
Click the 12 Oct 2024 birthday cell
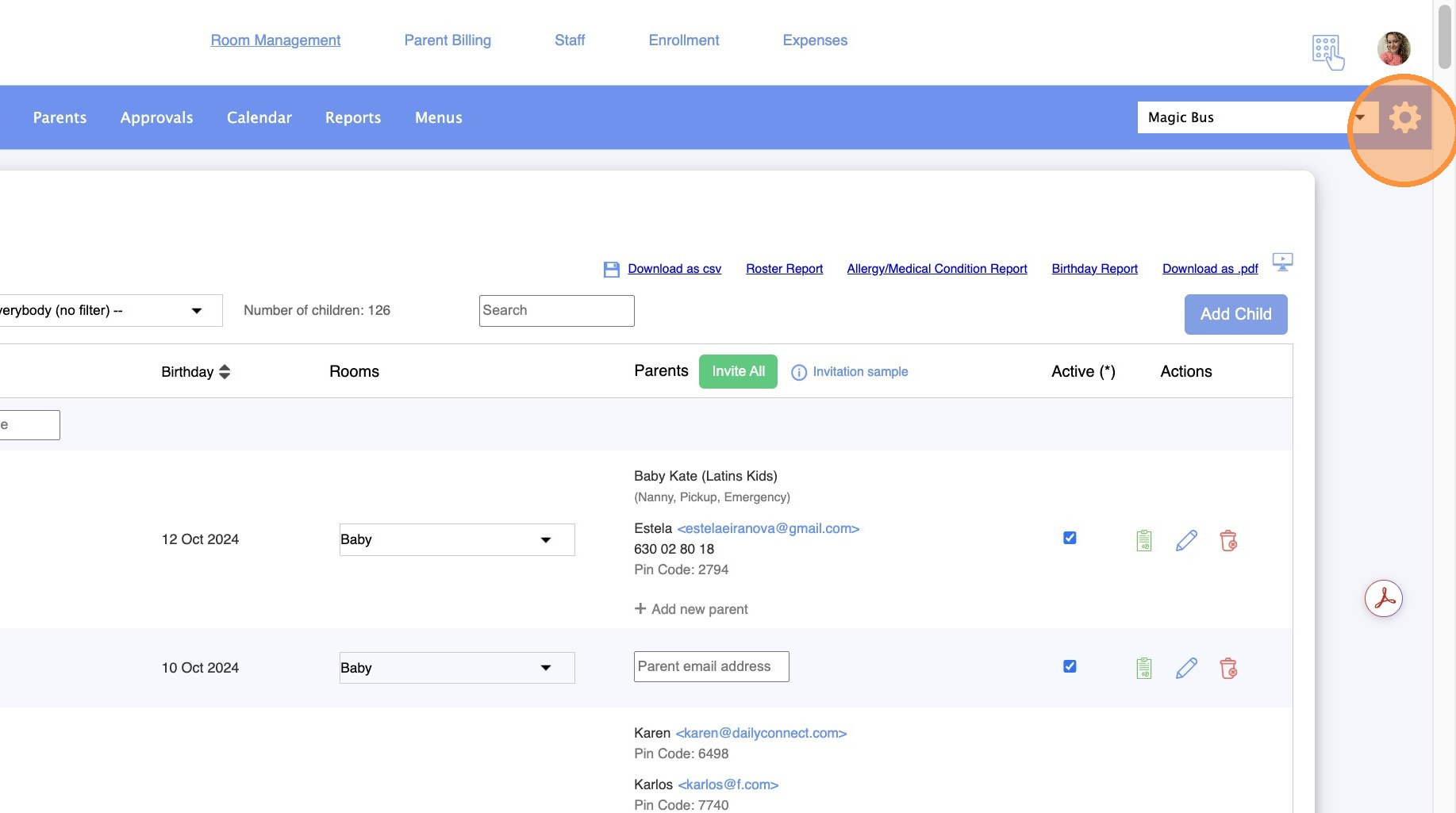click(200, 539)
